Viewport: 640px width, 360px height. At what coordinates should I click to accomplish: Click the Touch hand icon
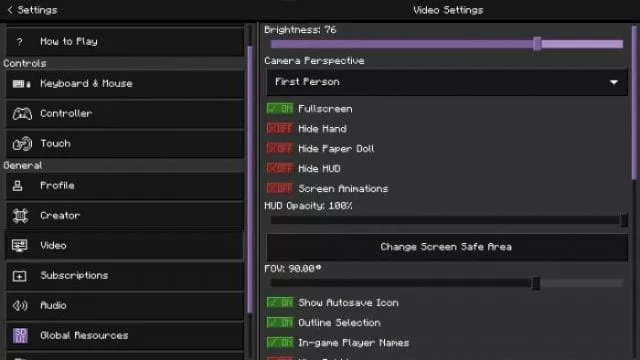(22, 144)
